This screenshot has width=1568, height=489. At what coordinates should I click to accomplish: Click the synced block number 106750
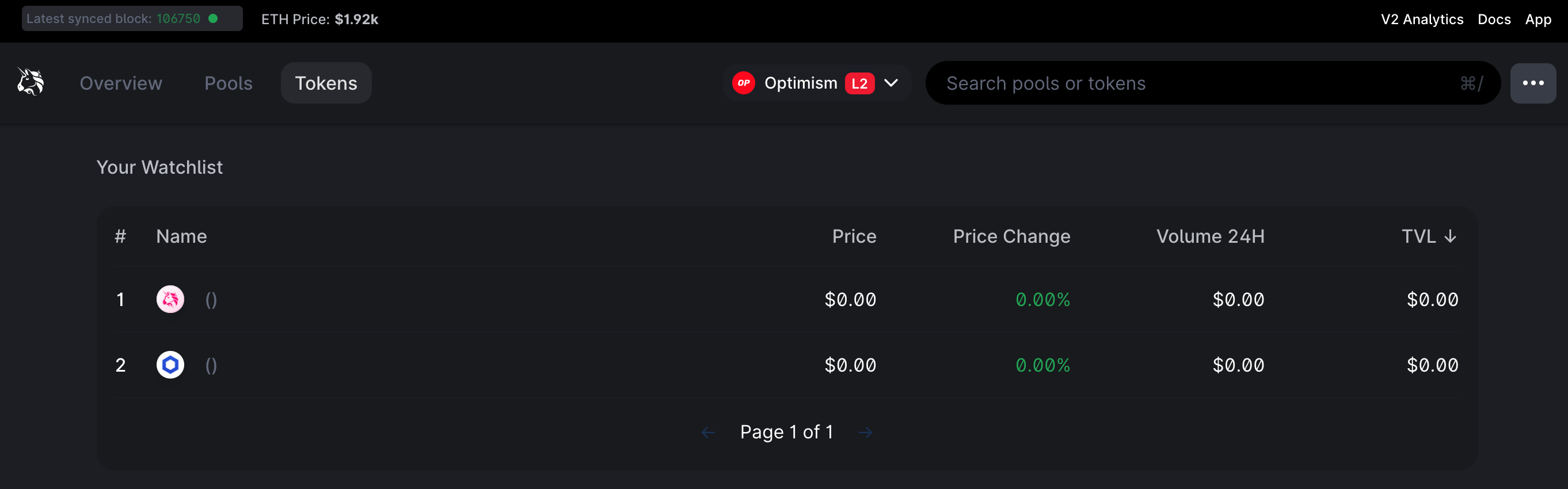[178, 19]
